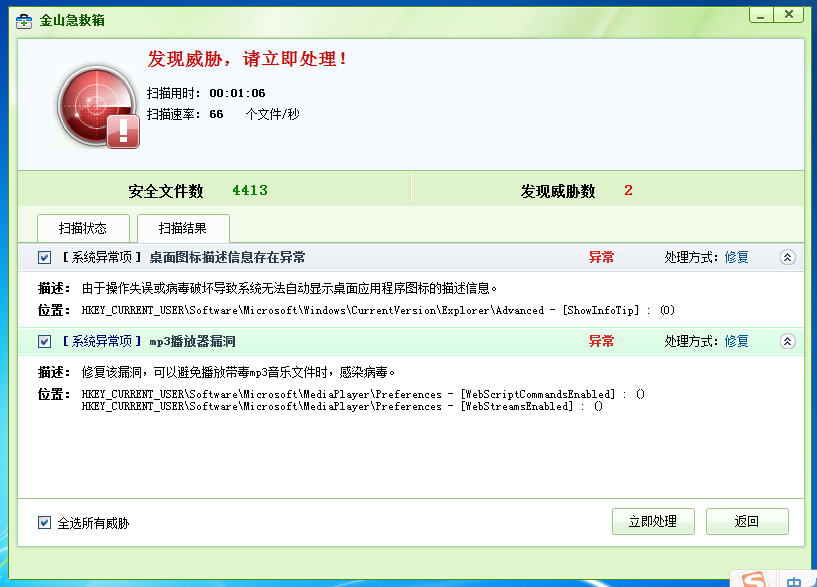
Task: Click the Sogou input method tray icon
Action: 754,580
